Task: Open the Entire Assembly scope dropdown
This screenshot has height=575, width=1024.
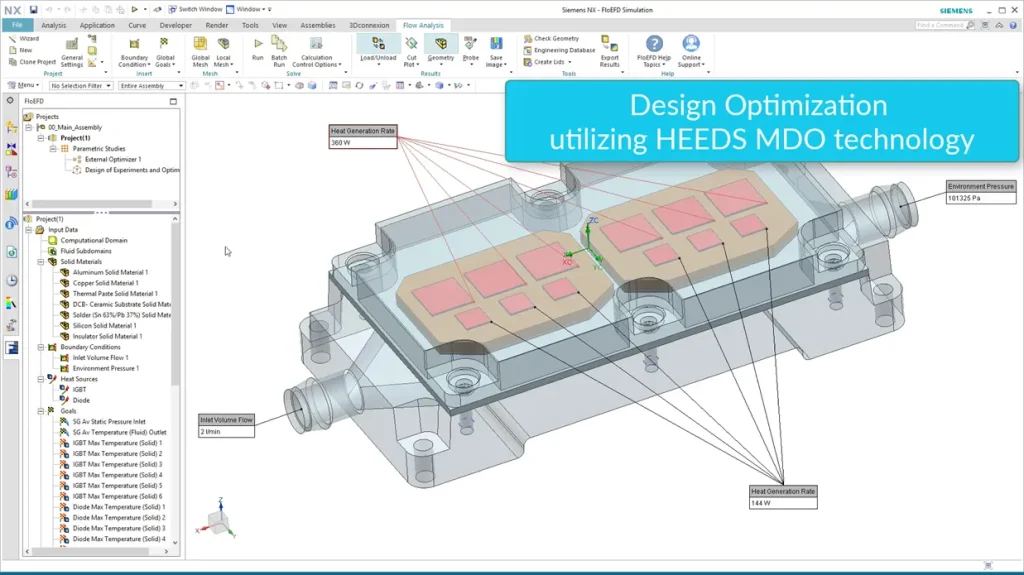Action: pyautogui.click(x=151, y=86)
